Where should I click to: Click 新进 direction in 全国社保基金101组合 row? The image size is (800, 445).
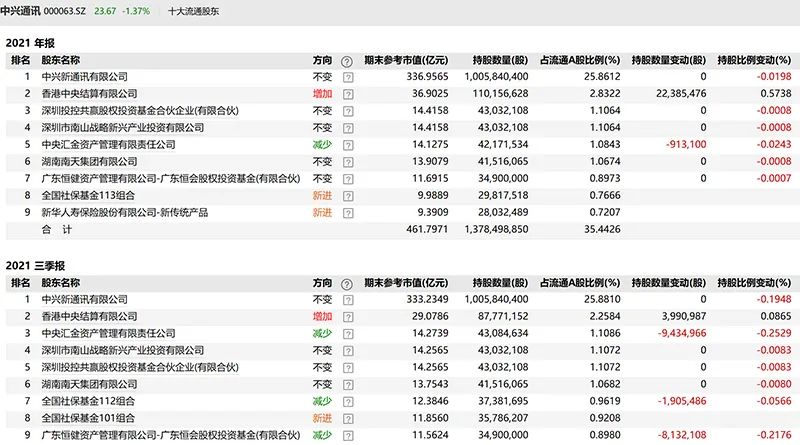click(322, 418)
